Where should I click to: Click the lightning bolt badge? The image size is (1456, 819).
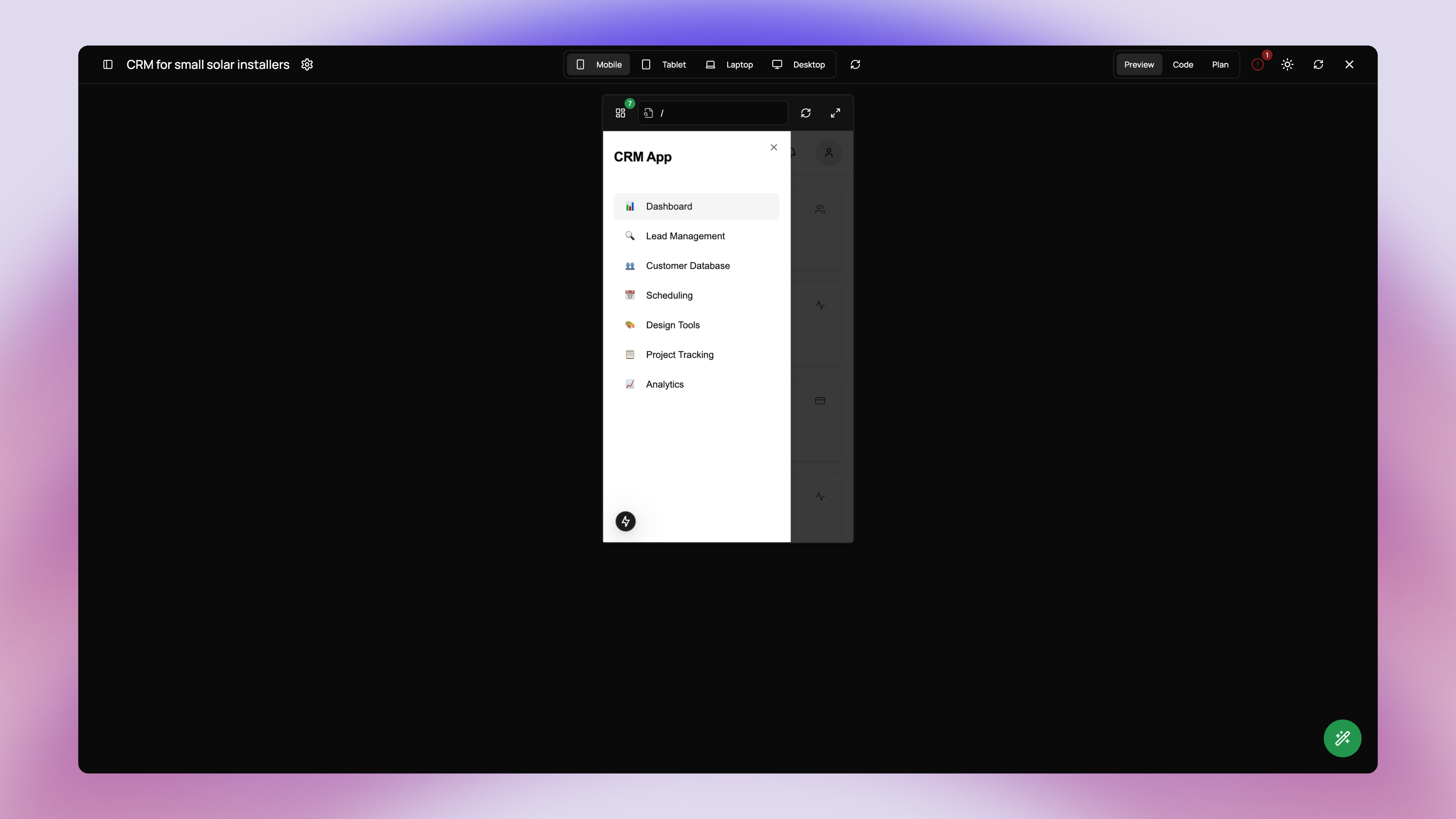coord(626,521)
